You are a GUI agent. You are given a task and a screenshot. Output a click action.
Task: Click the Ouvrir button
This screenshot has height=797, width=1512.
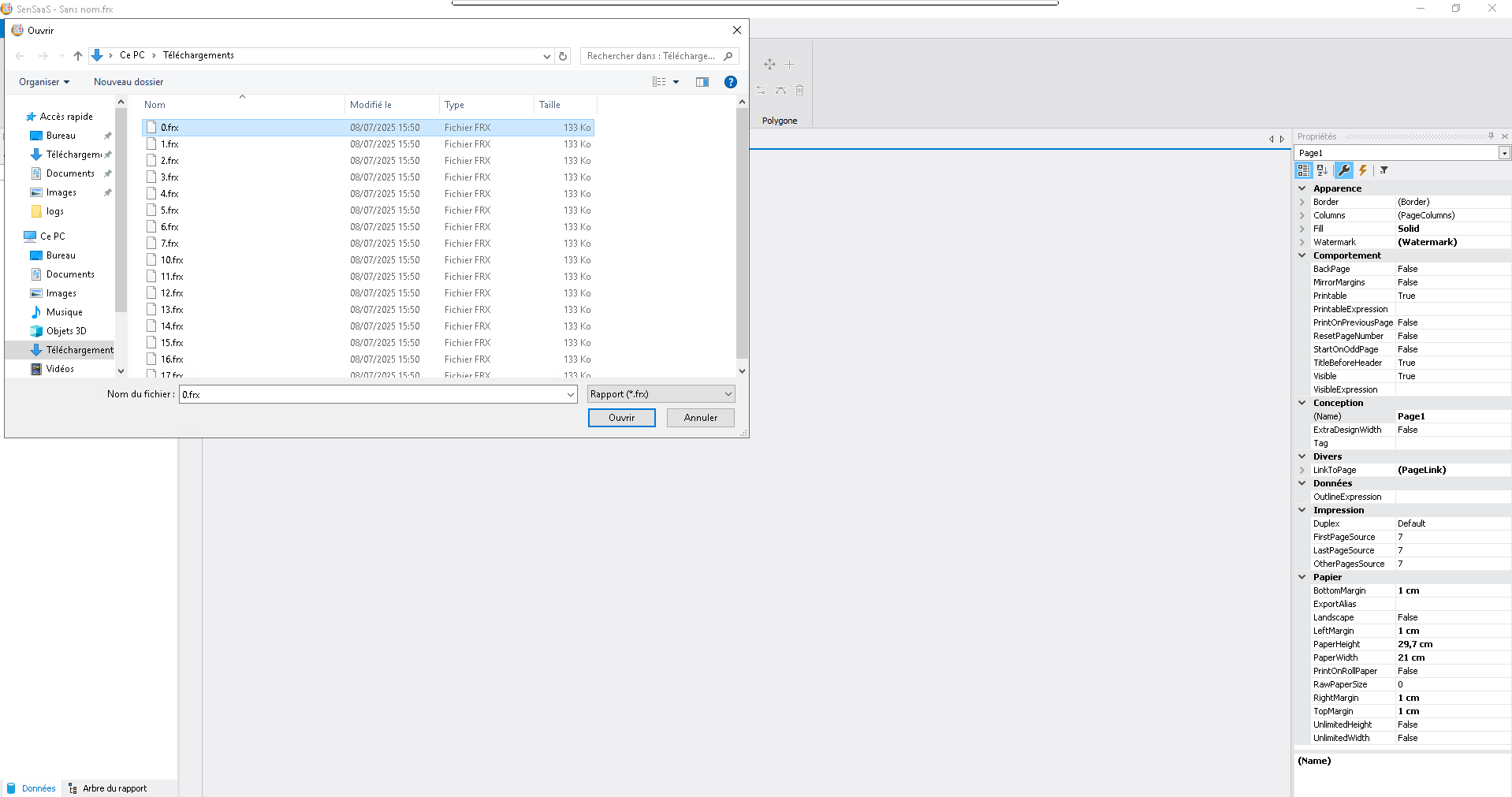(x=621, y=418)
